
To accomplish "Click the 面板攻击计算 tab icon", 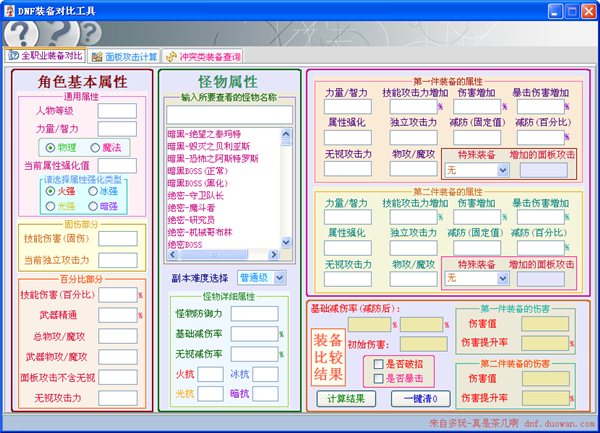I will point(97,57).
